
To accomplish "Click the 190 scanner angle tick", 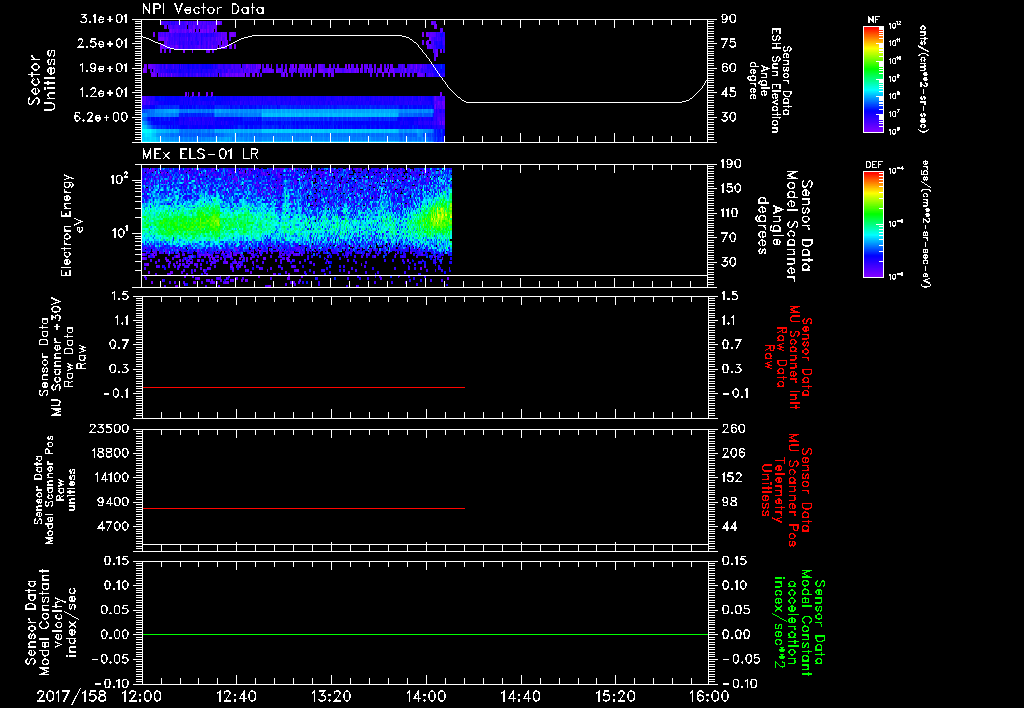I will coord(732,164).
